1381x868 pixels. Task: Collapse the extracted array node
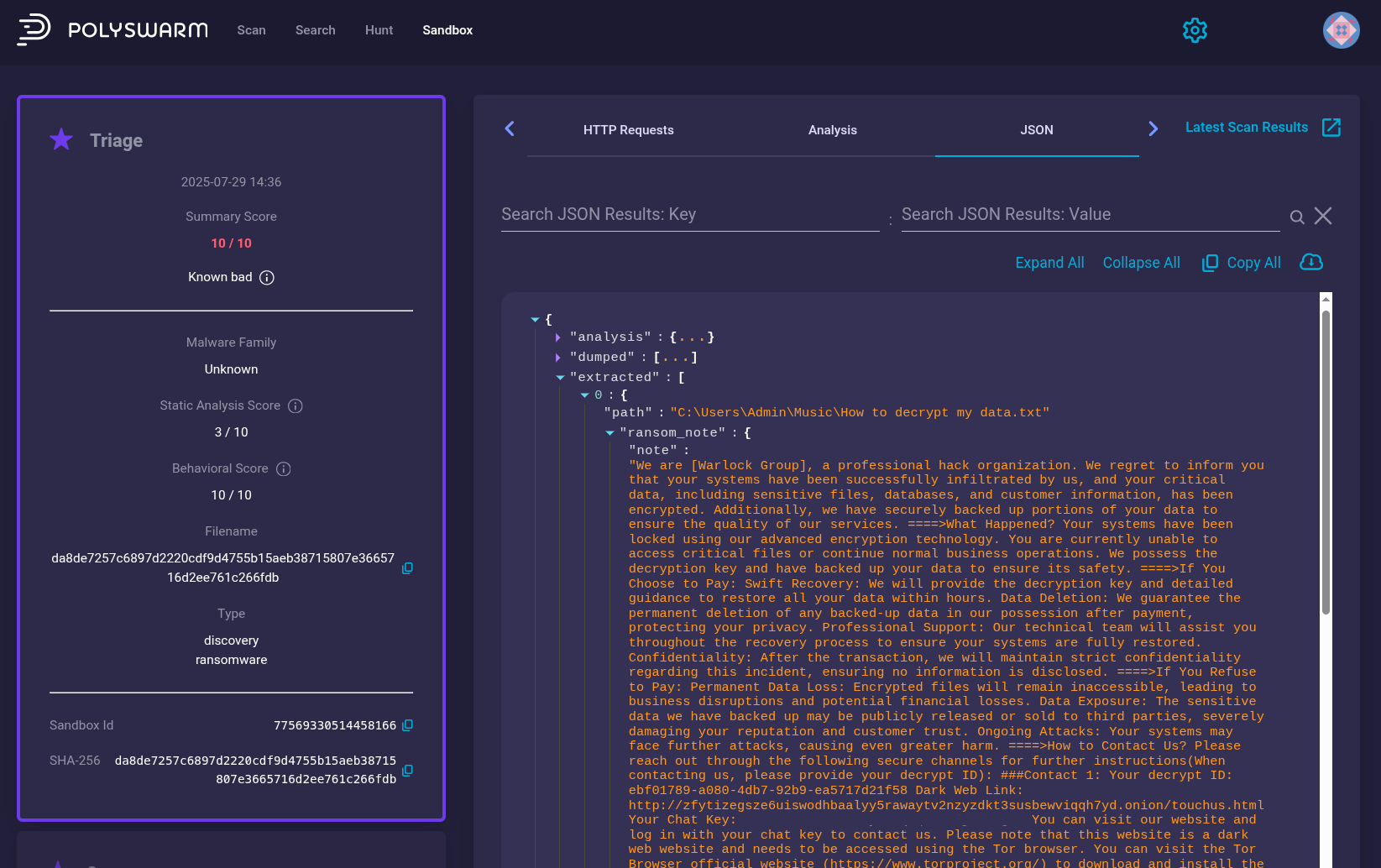(559, 377)
